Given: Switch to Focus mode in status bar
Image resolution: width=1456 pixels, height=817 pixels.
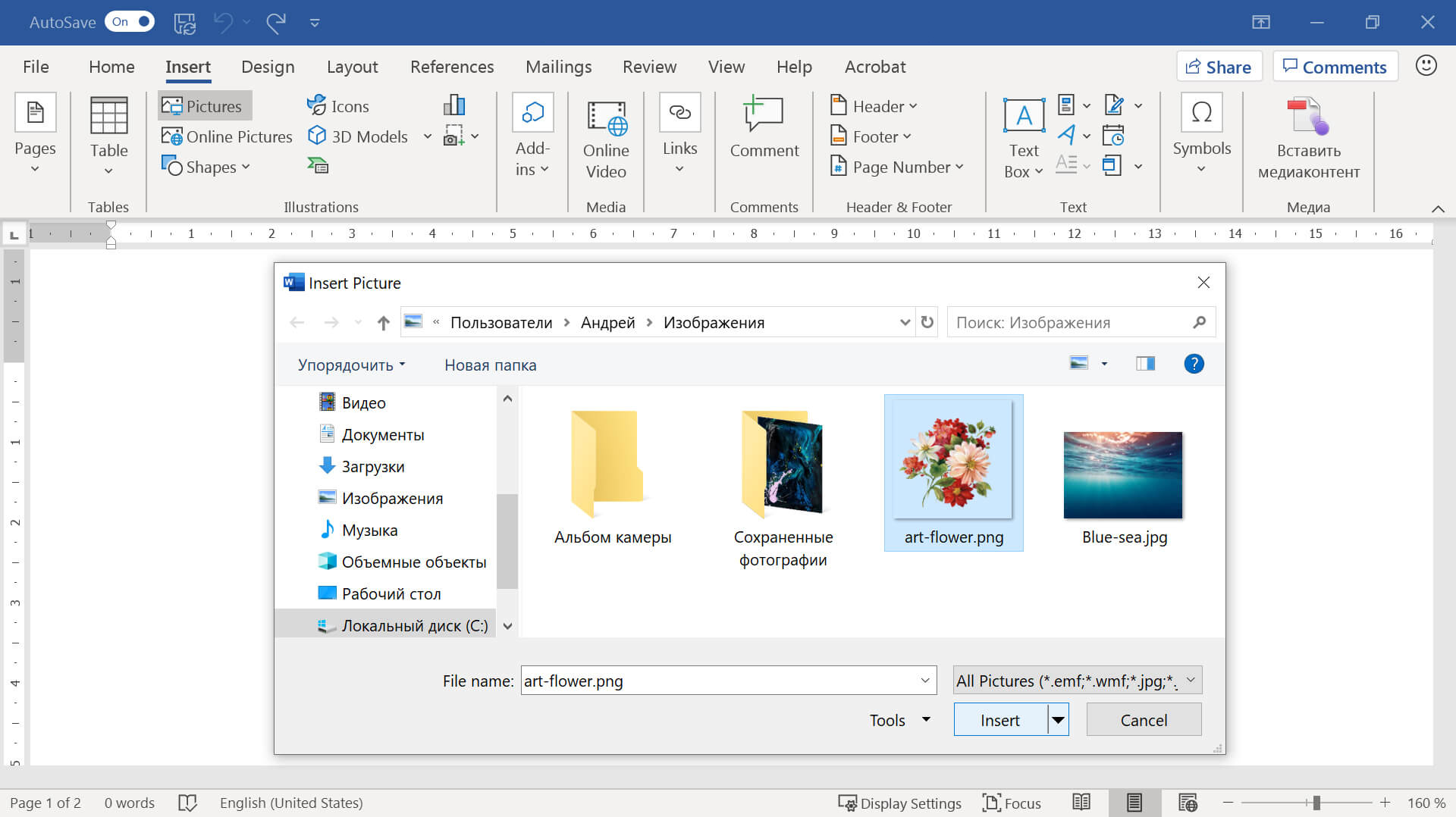Looking at the screenshot, I should click(x=1012, y=803).
